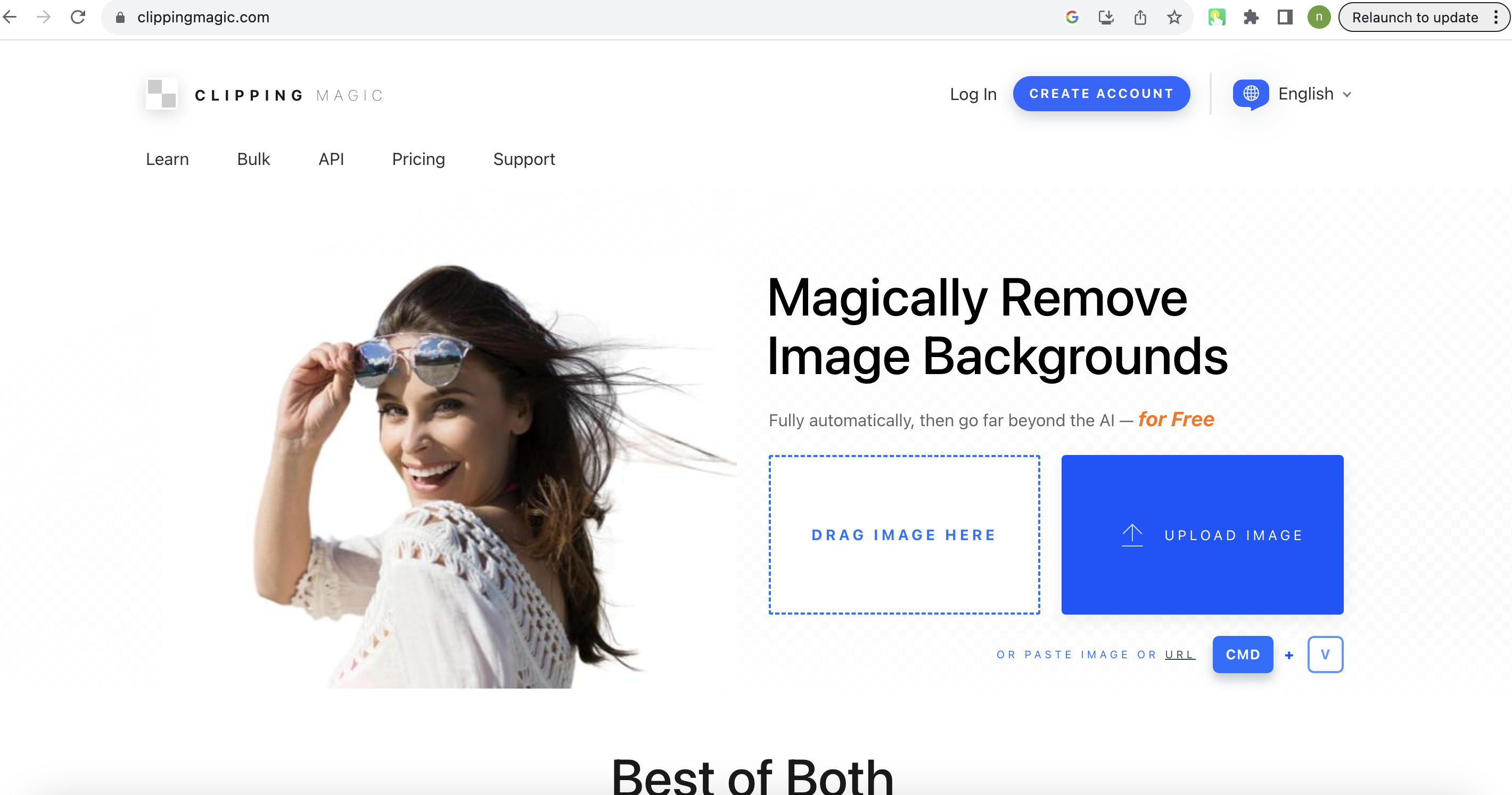Click inside the address bar
Image resolution: width=1512 pixels, height=795 pixels.
point(352,17)
